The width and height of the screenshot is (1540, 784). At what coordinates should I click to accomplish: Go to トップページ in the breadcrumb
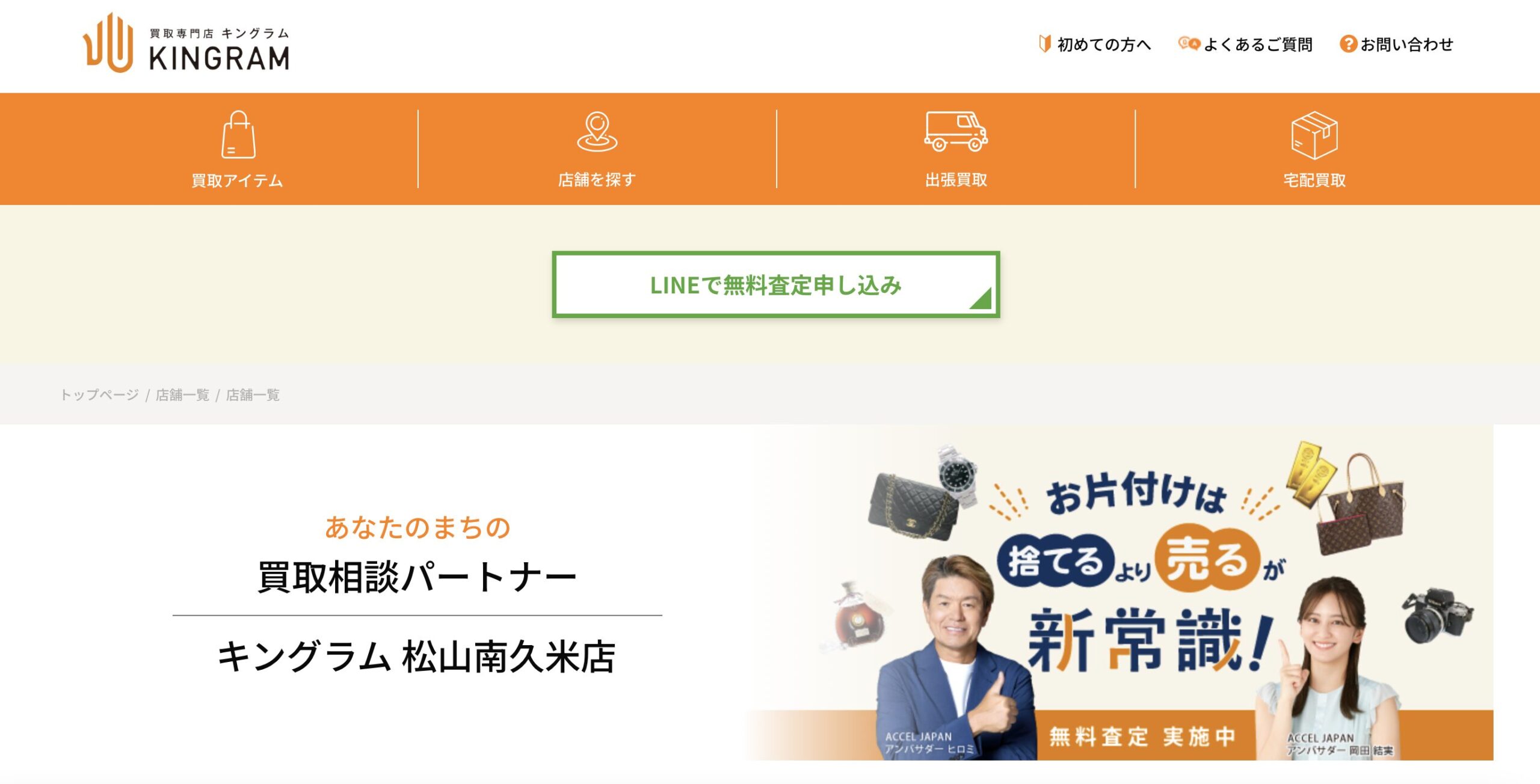click(x=99, y=394)
